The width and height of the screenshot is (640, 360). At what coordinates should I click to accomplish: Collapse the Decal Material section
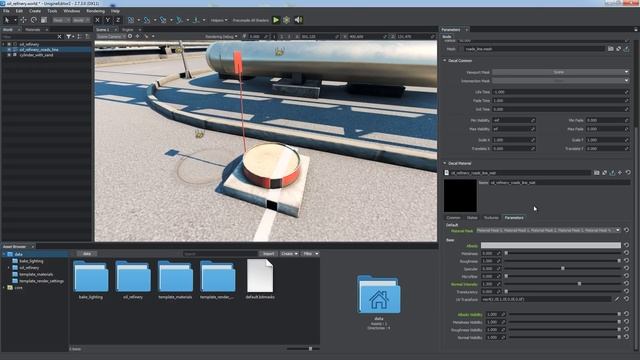[x=445, y=163]
